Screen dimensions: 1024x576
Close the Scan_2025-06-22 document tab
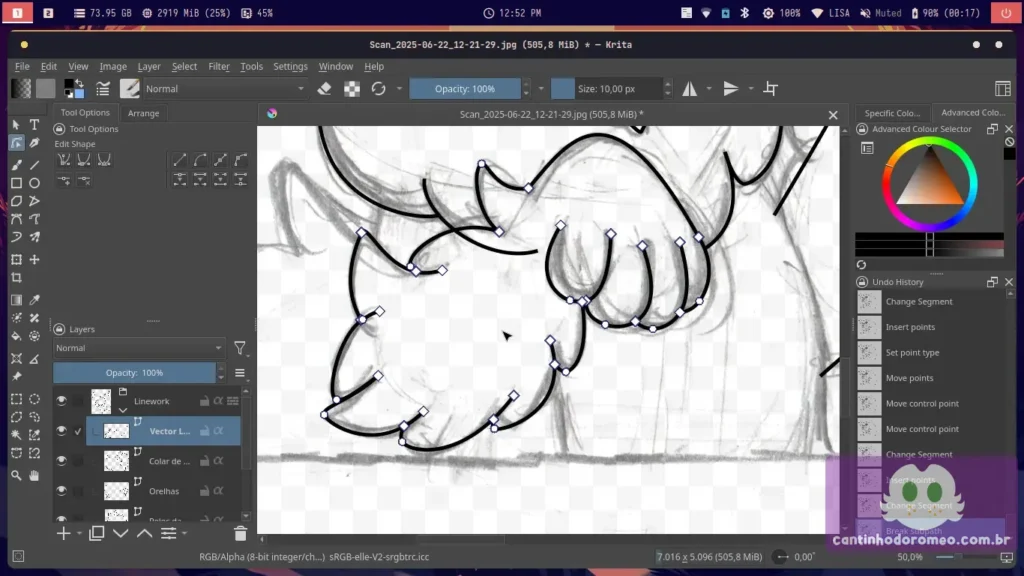coord(833,115)
